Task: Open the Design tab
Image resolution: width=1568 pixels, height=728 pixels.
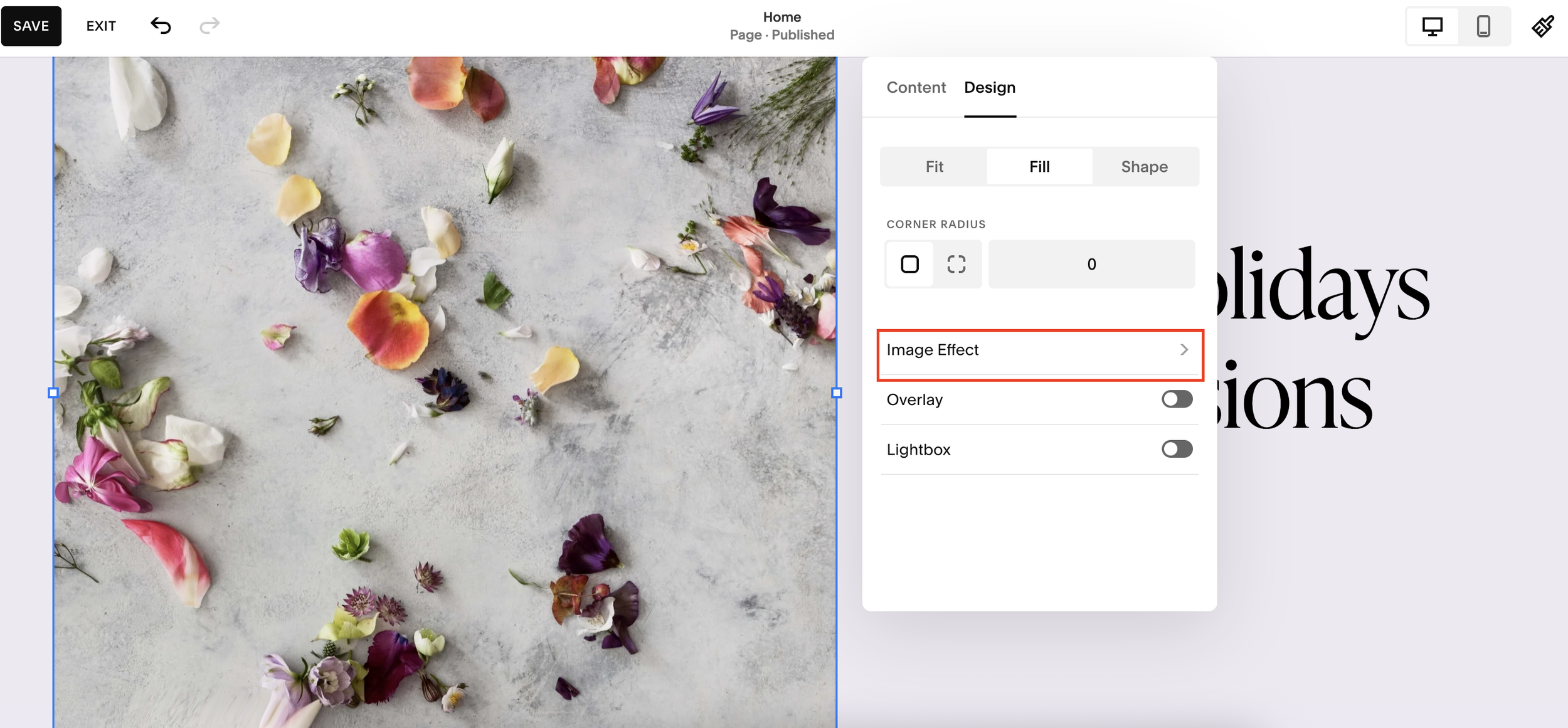Action: coord(989,87)
